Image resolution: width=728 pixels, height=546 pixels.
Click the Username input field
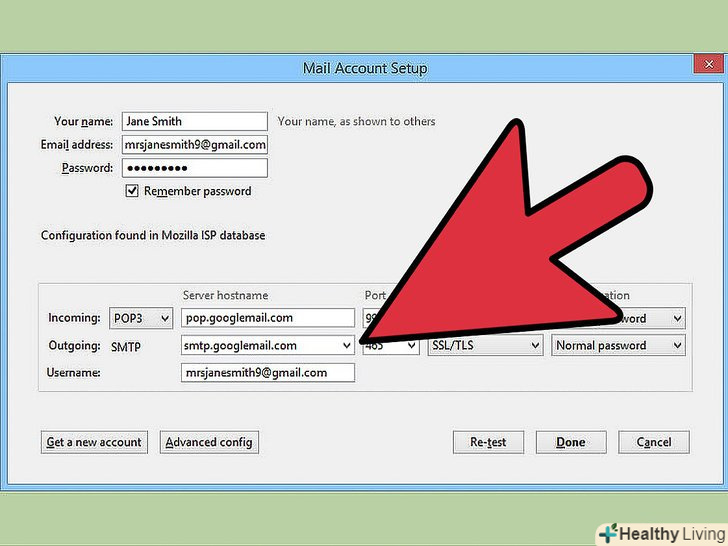tap(268, 372)
